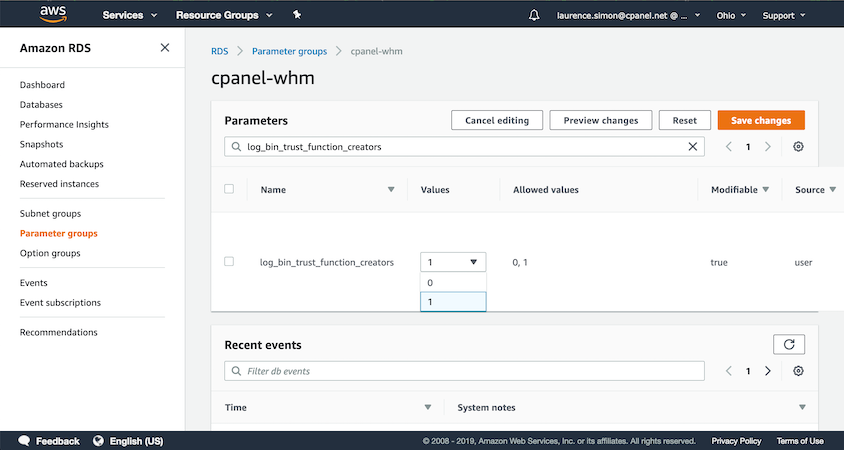Open Reserved instances in sidebar
844x450 pixels.
pos(59,184)
